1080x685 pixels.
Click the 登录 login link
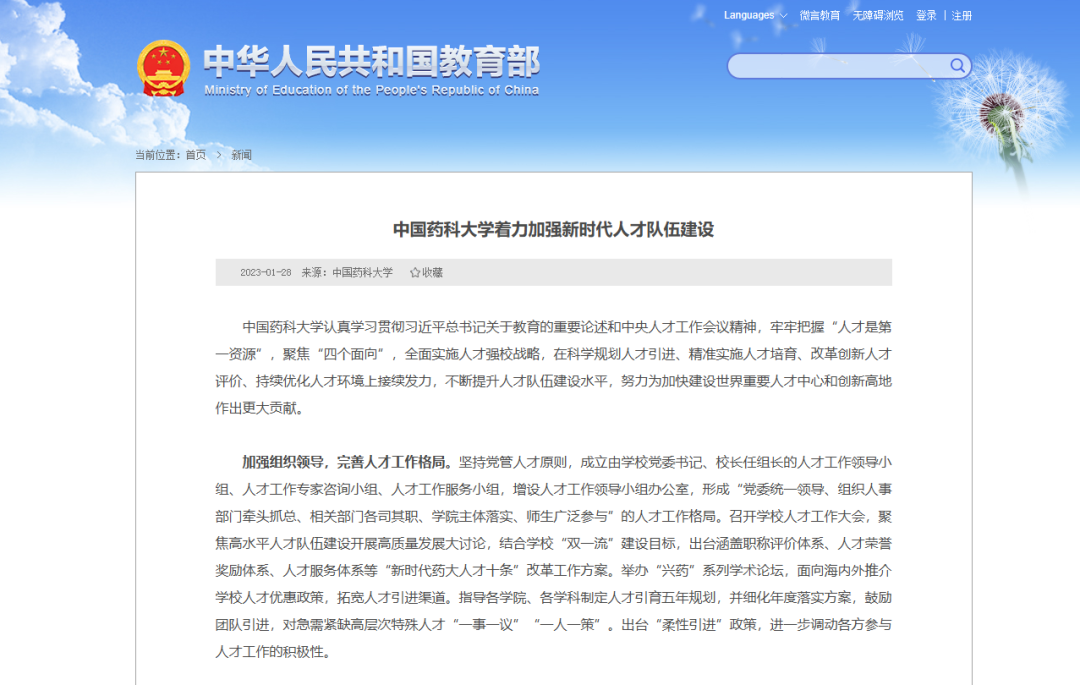926,15
